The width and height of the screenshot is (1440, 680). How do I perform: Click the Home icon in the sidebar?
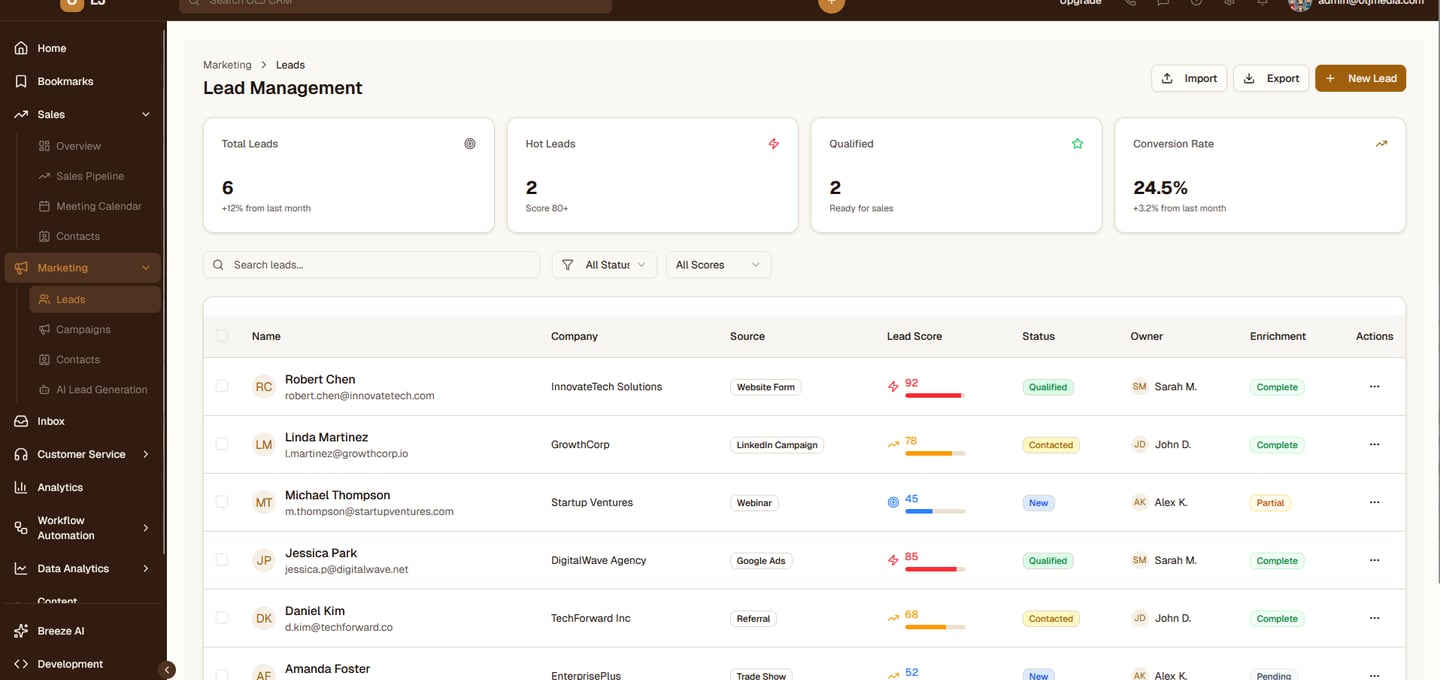click(21, 48)
